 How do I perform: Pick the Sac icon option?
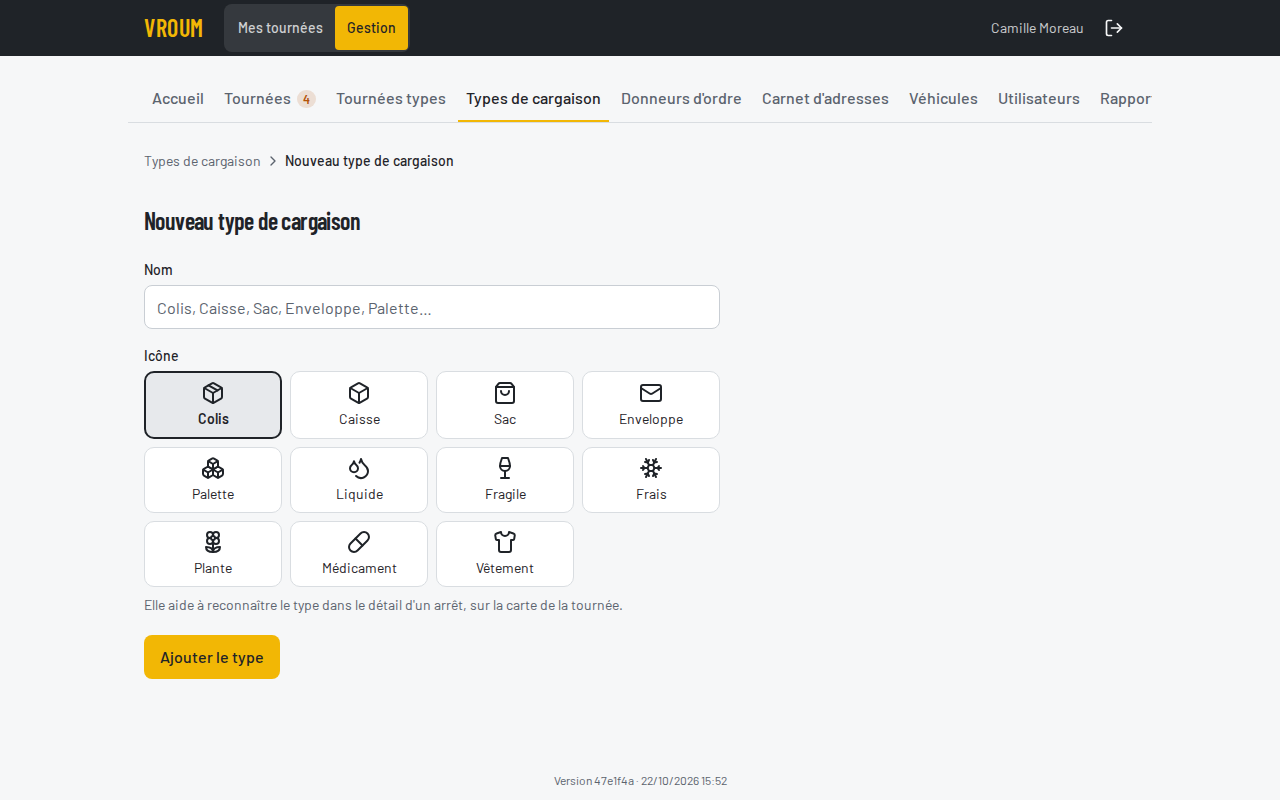click(505, 405)
